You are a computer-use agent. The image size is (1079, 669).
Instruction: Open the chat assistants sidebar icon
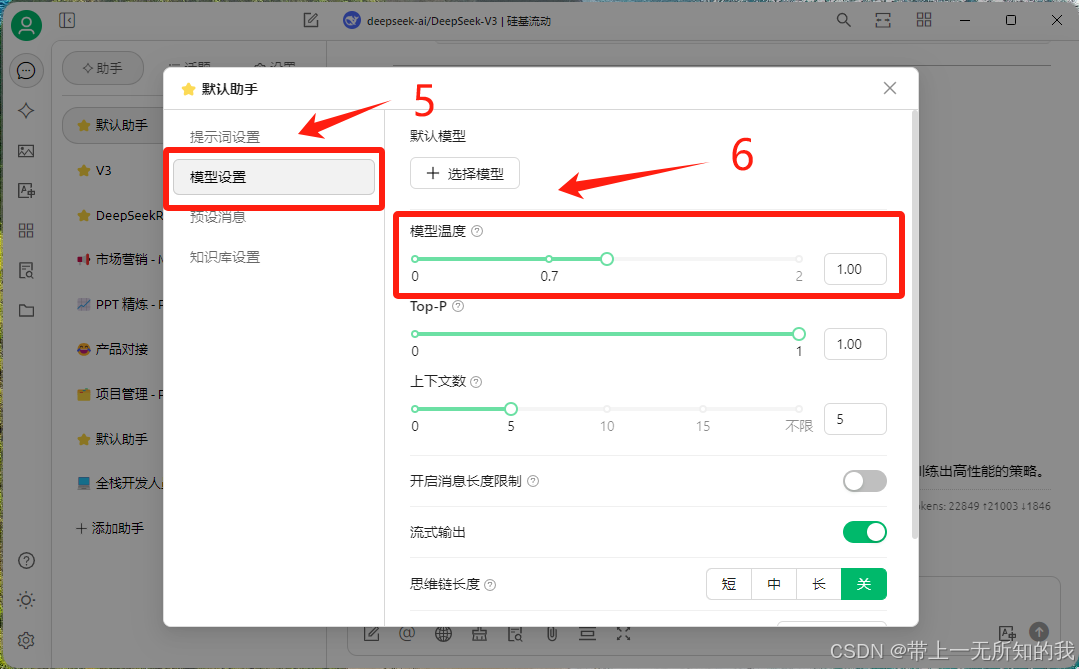pyautogui.click(x=26, y=71)
